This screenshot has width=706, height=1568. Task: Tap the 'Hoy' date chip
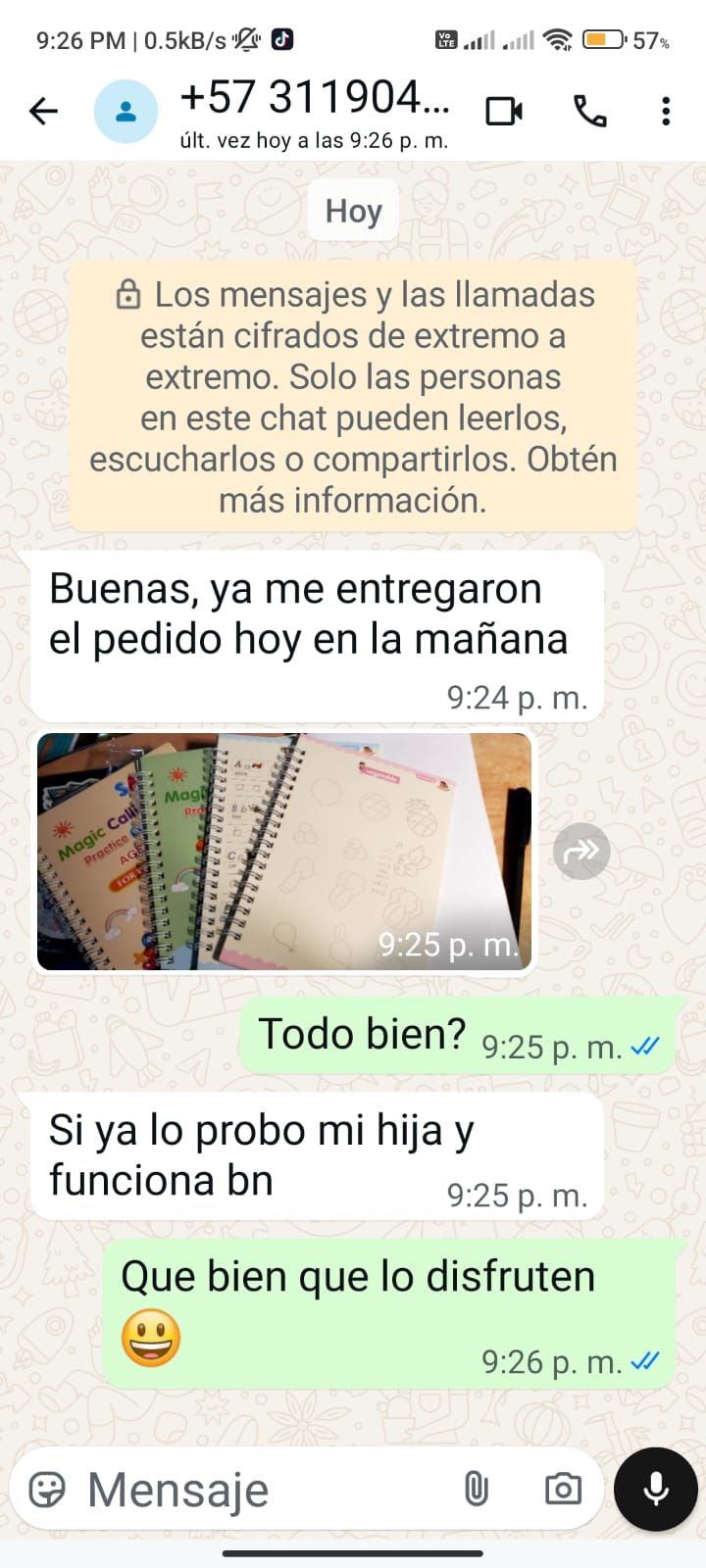click(x=353, y=211)
